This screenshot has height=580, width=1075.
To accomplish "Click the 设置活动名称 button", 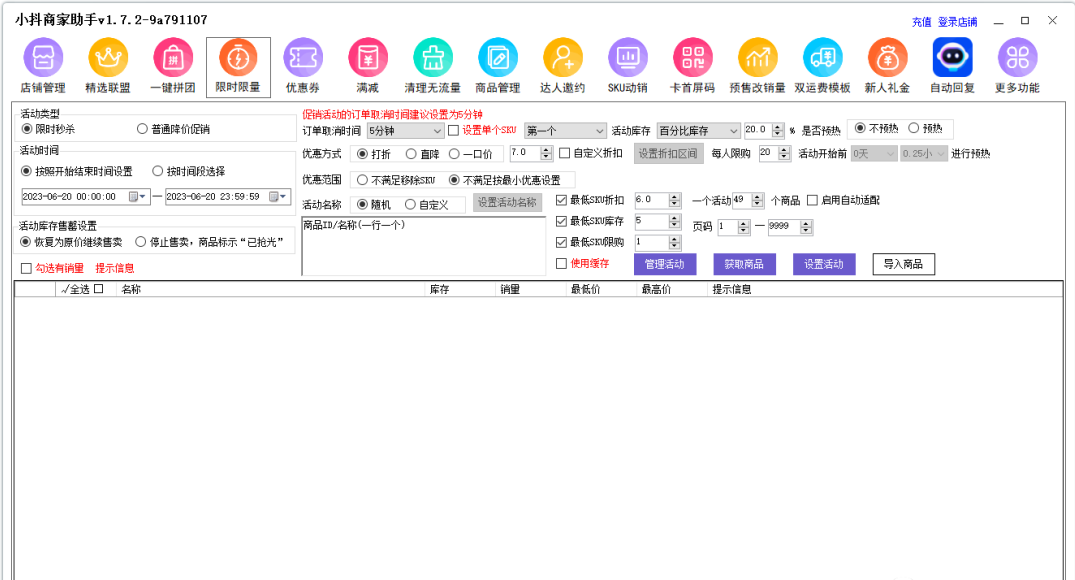I will pos(507,203).
